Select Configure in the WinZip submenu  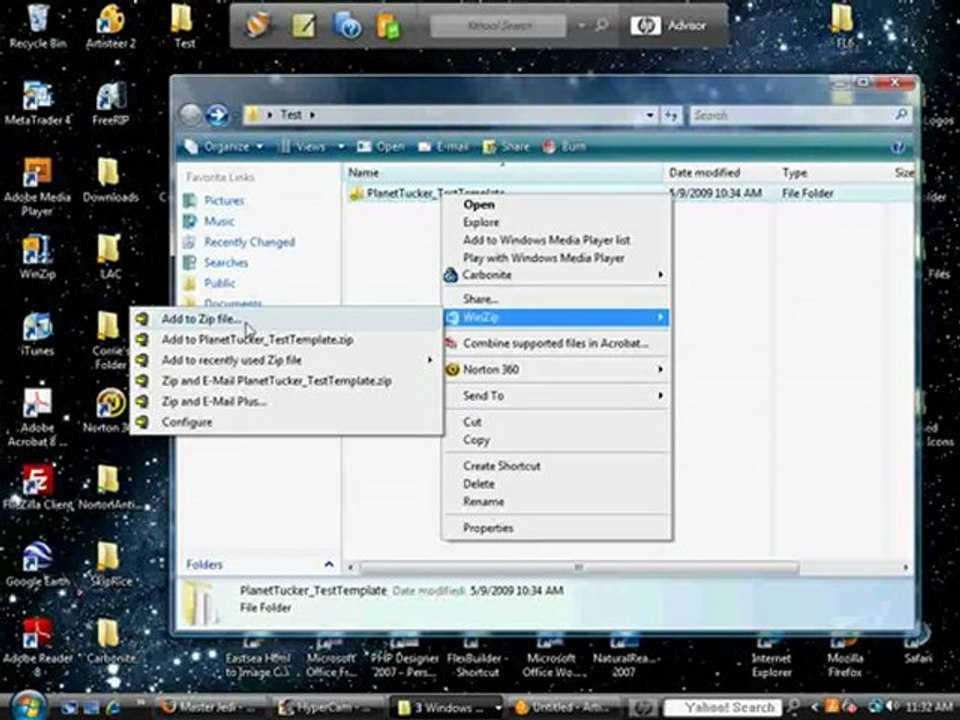point(187,422)
